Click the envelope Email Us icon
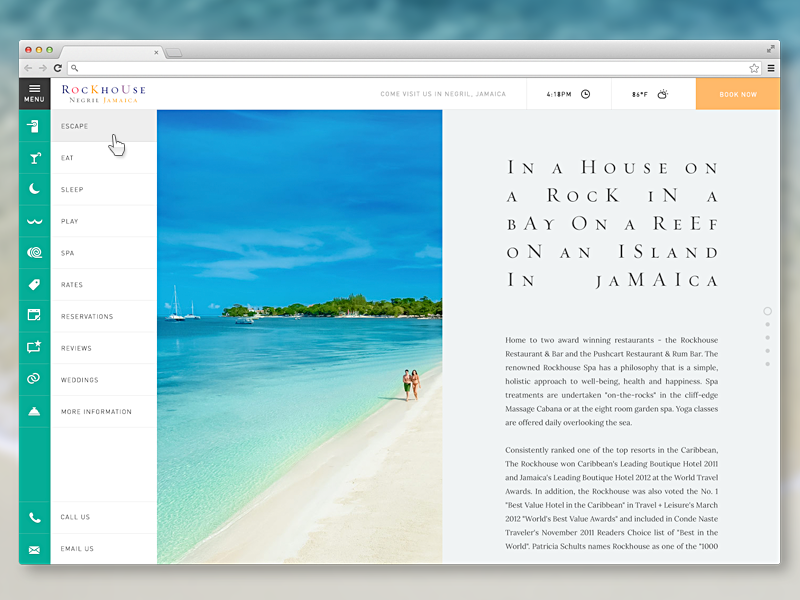800x600 pixels. point(34,549)
